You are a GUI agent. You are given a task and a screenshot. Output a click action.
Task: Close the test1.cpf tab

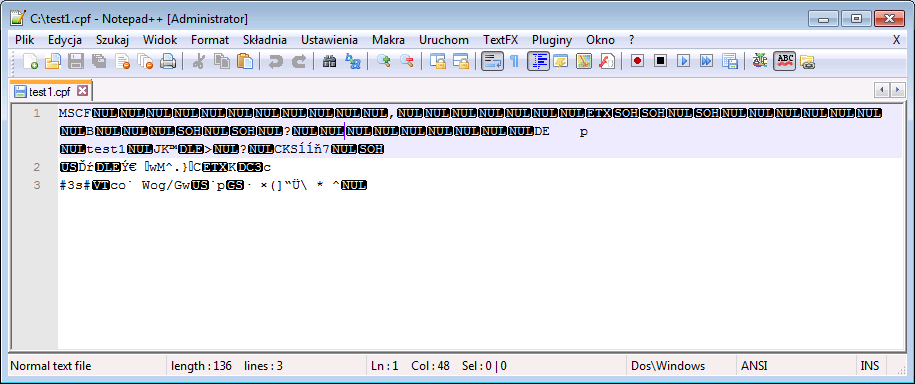(82, 91)
